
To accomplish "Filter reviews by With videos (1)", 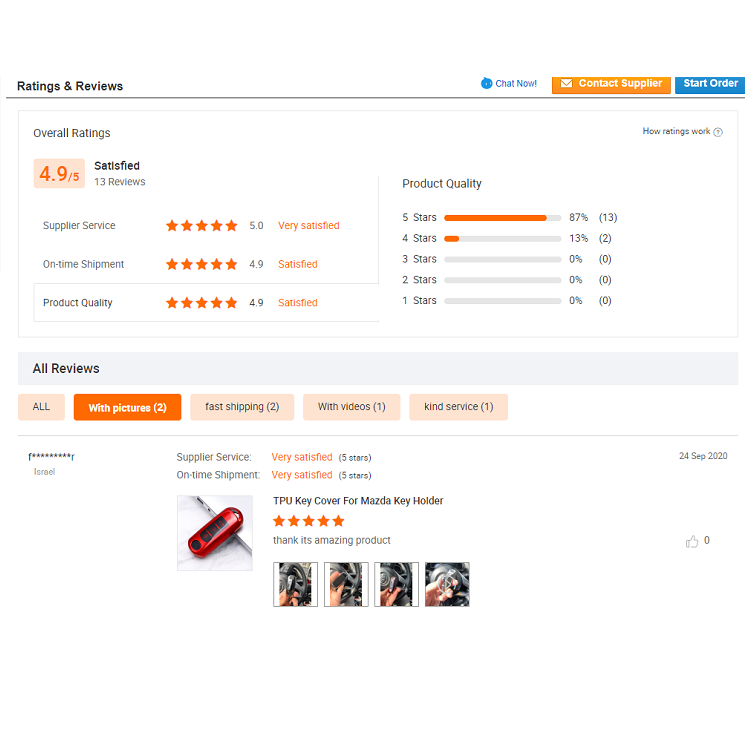I will pyautogui.click(x=352, y=407).
